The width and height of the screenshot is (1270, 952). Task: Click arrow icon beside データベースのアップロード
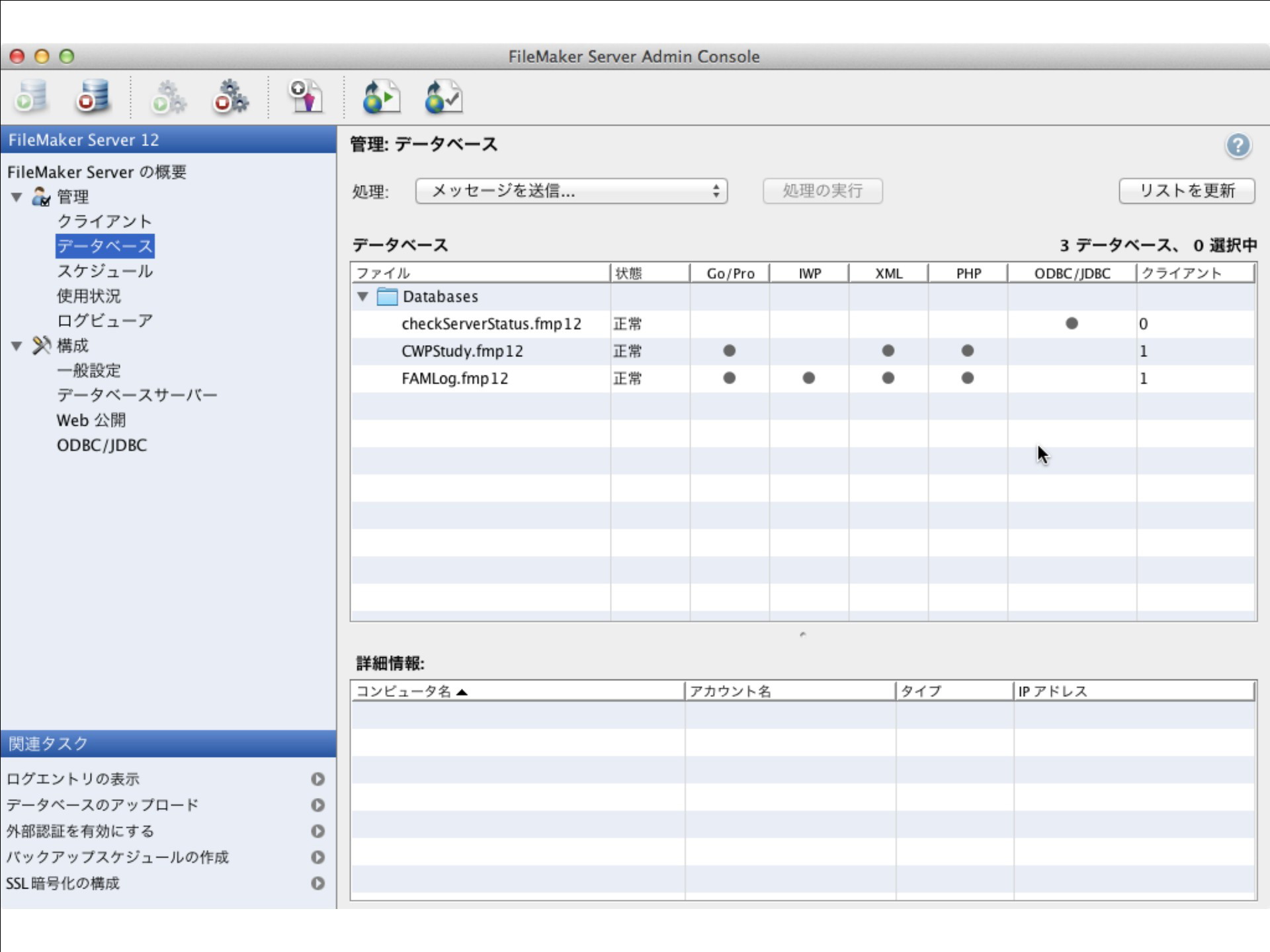(x=318, y=805)
